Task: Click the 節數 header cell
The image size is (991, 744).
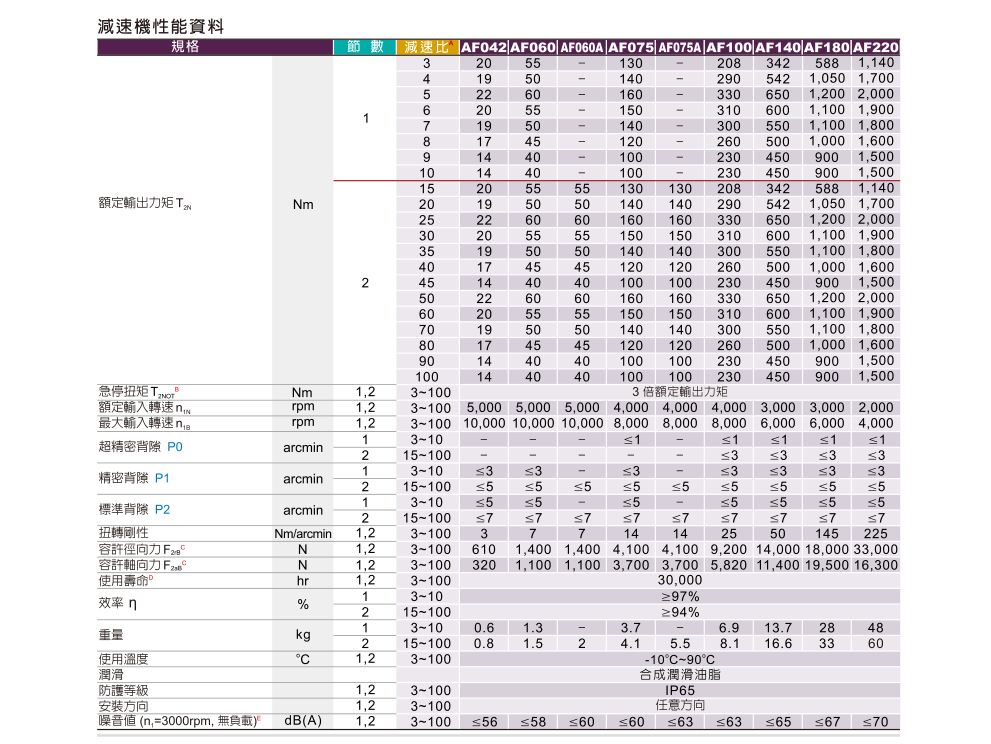Action: pos(365,47)
